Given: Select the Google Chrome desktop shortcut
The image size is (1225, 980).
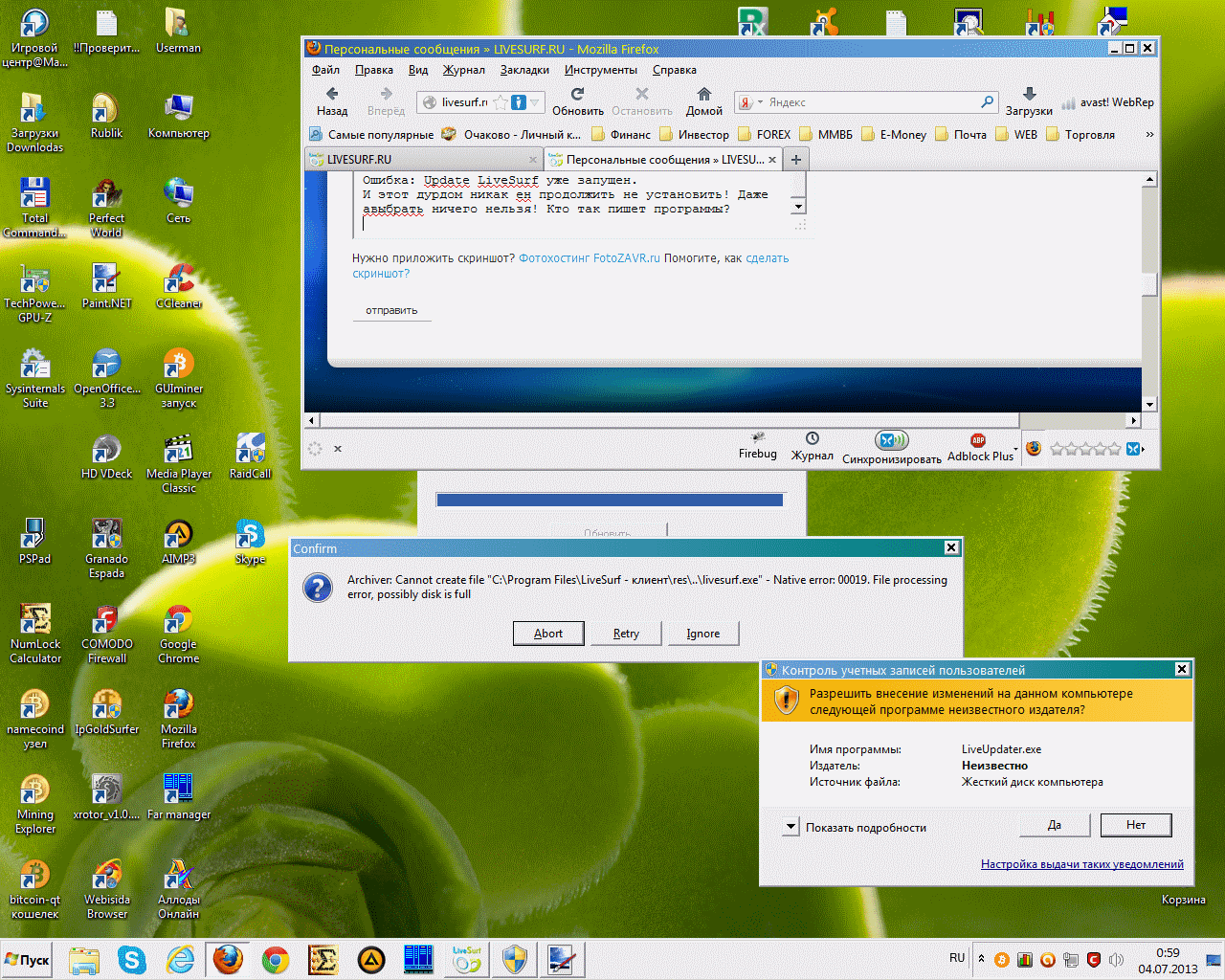Looking at the screenshot, I should [x=178, y=635].
